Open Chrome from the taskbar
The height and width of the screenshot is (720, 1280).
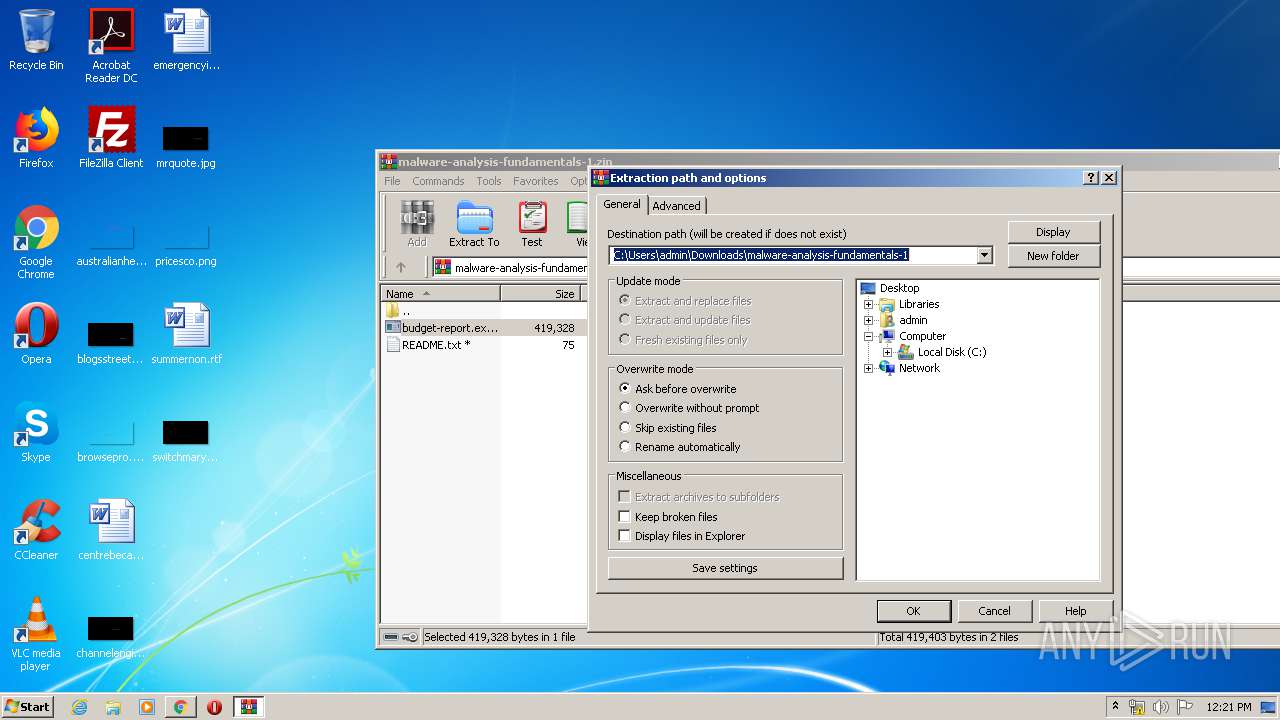[180, 707]
